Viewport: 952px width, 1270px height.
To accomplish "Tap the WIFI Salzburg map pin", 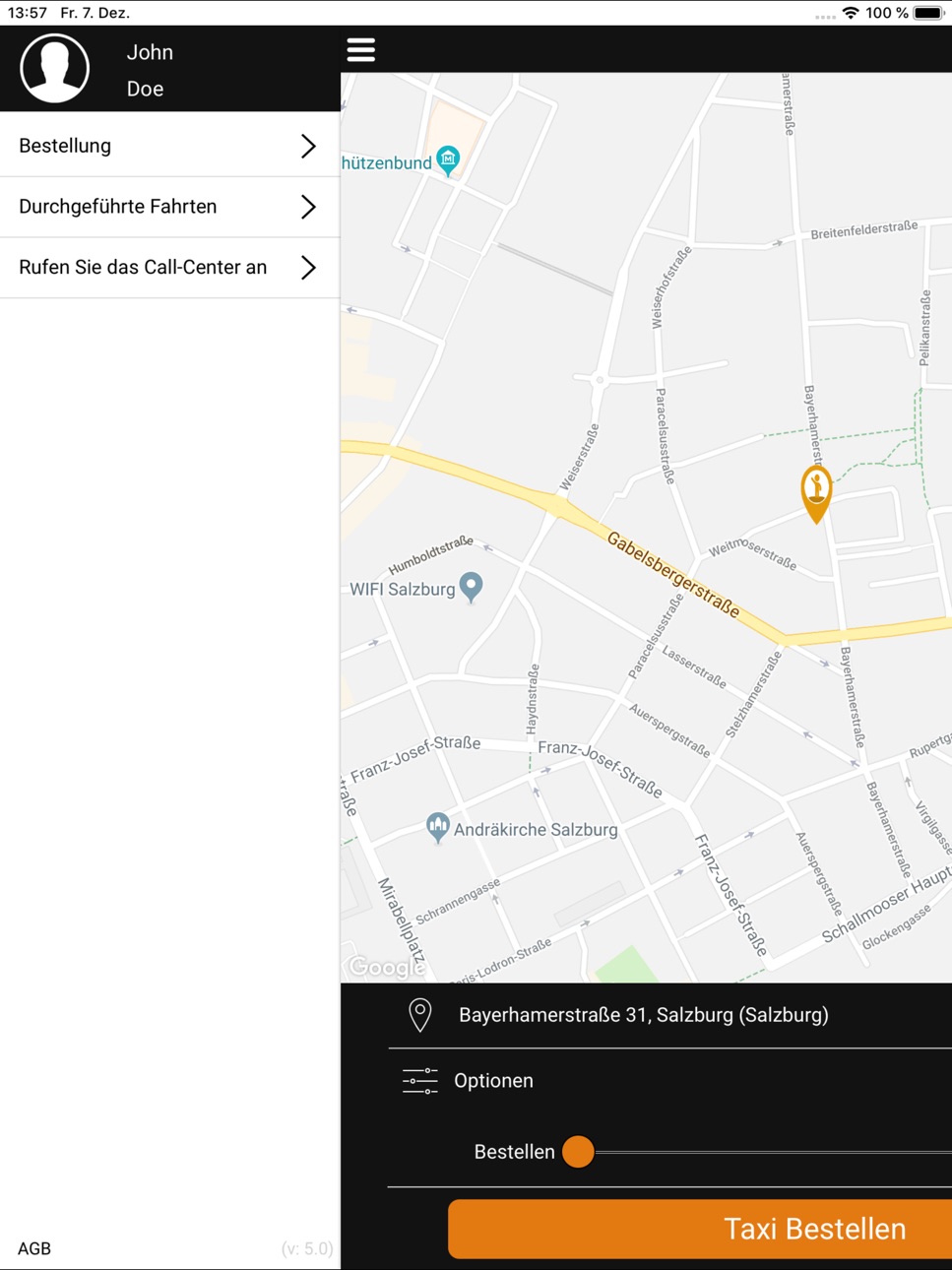I will [472, 588].
